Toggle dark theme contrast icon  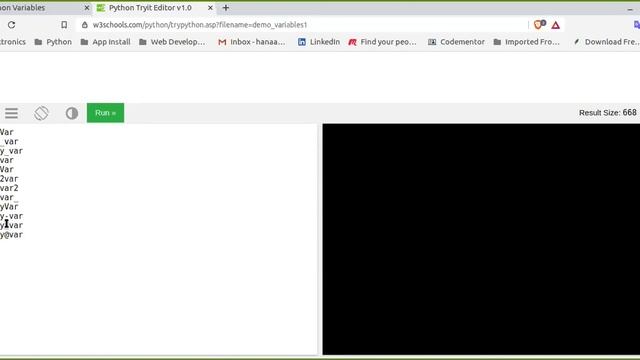pyautogui.click(x=72, y=113)
